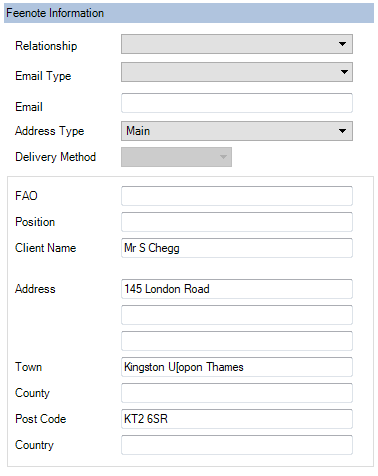This screenshot has height=476, width=378.
Task: Click the Address field with 145 London Road
Action: 237,289
